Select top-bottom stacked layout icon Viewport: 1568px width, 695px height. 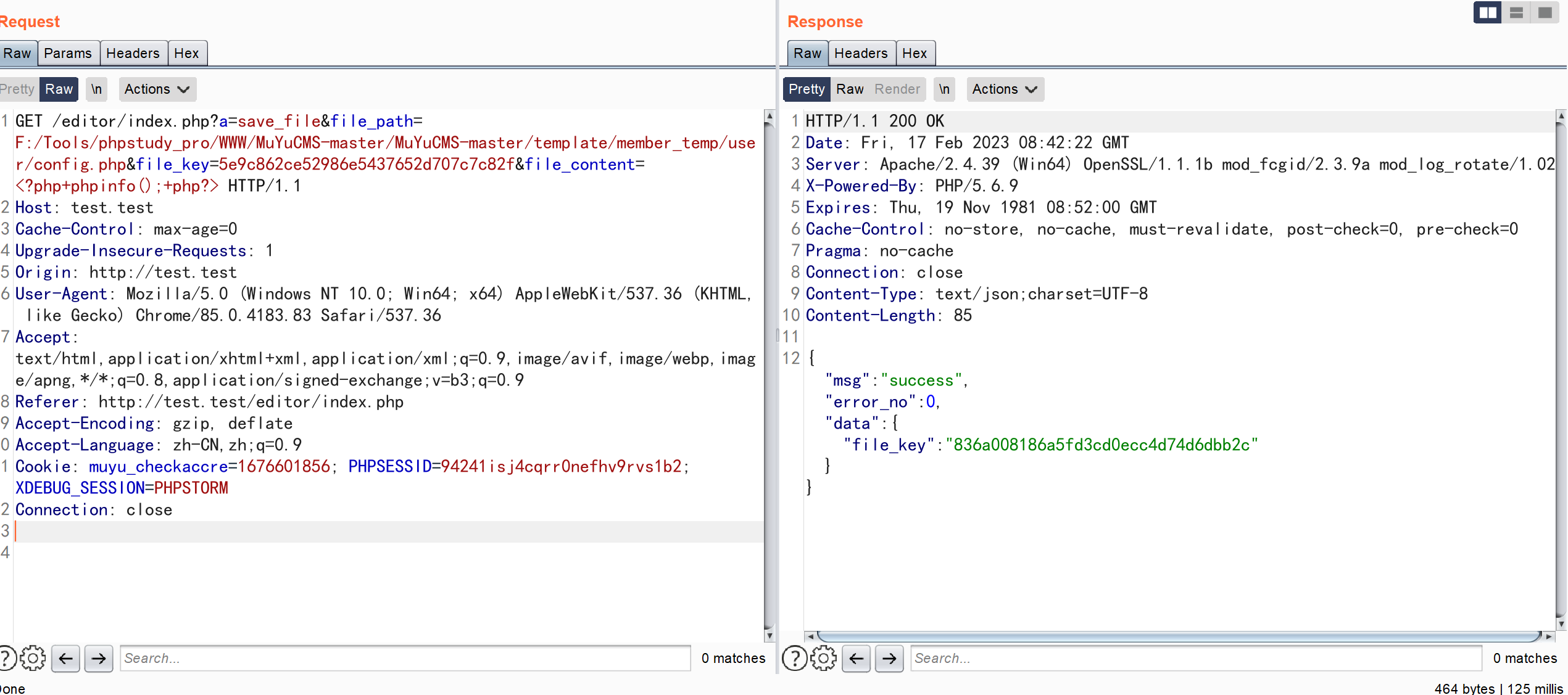(x=1516, y=12)
